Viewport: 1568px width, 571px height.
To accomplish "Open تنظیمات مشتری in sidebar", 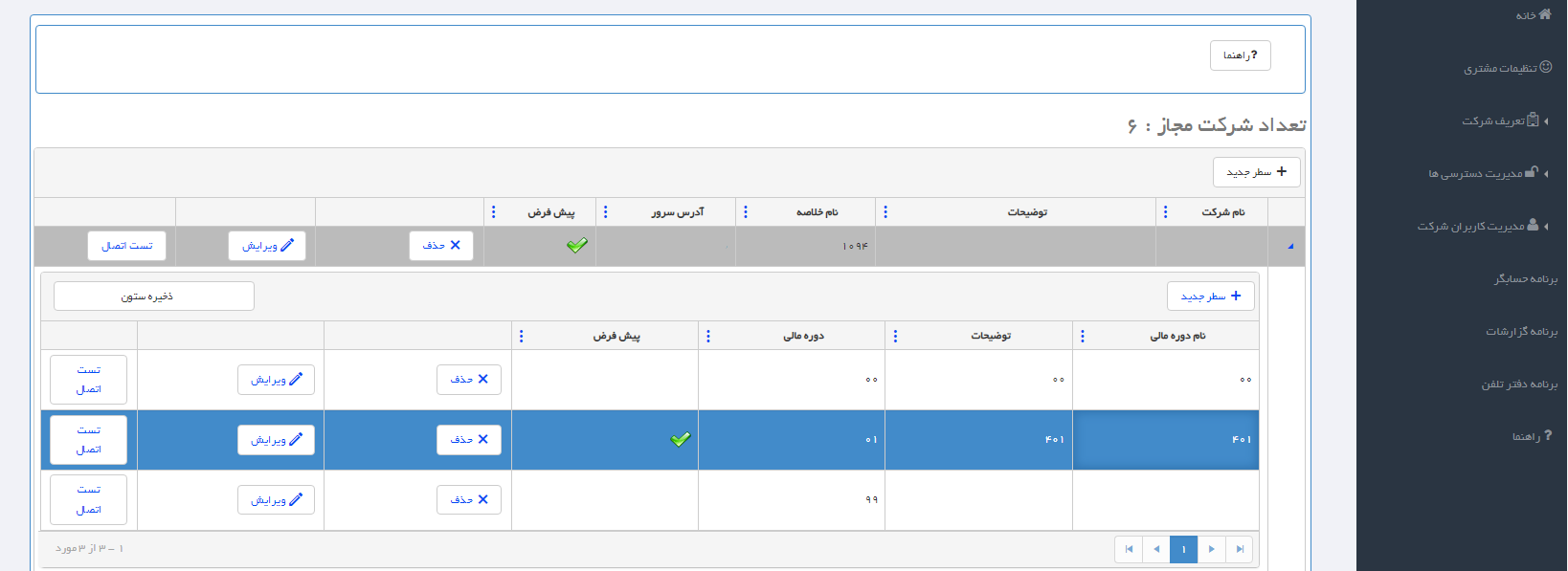I will [x=1507, y=68].
